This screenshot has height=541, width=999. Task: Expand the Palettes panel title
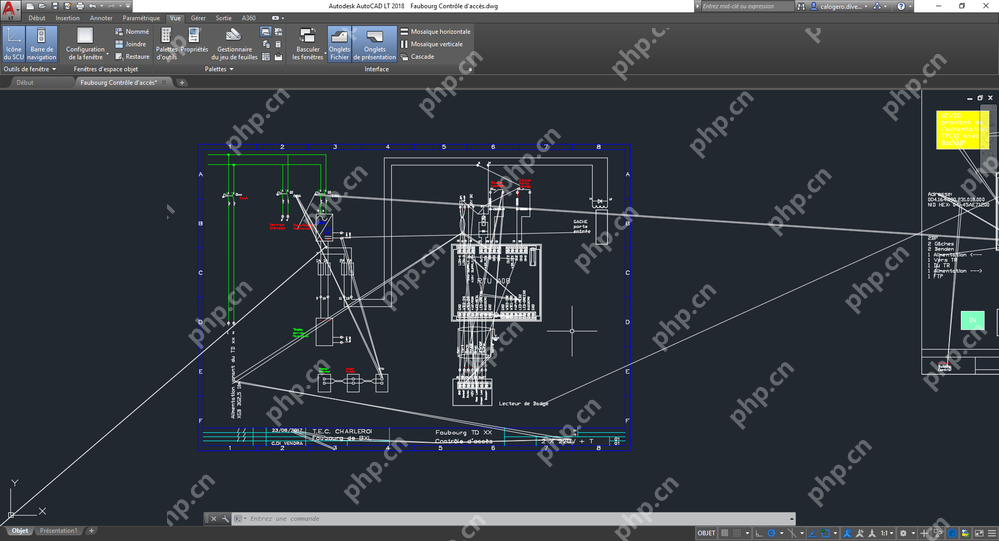[x=219, y=69]
